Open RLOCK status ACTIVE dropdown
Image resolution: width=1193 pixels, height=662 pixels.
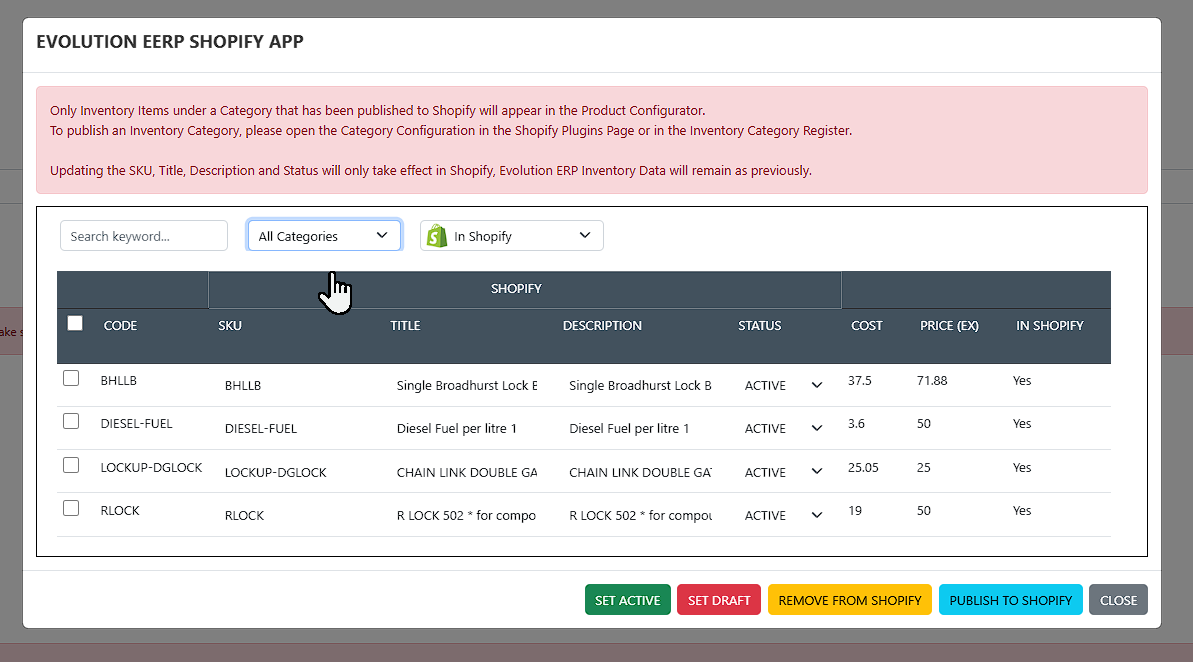tap(784, 515)
